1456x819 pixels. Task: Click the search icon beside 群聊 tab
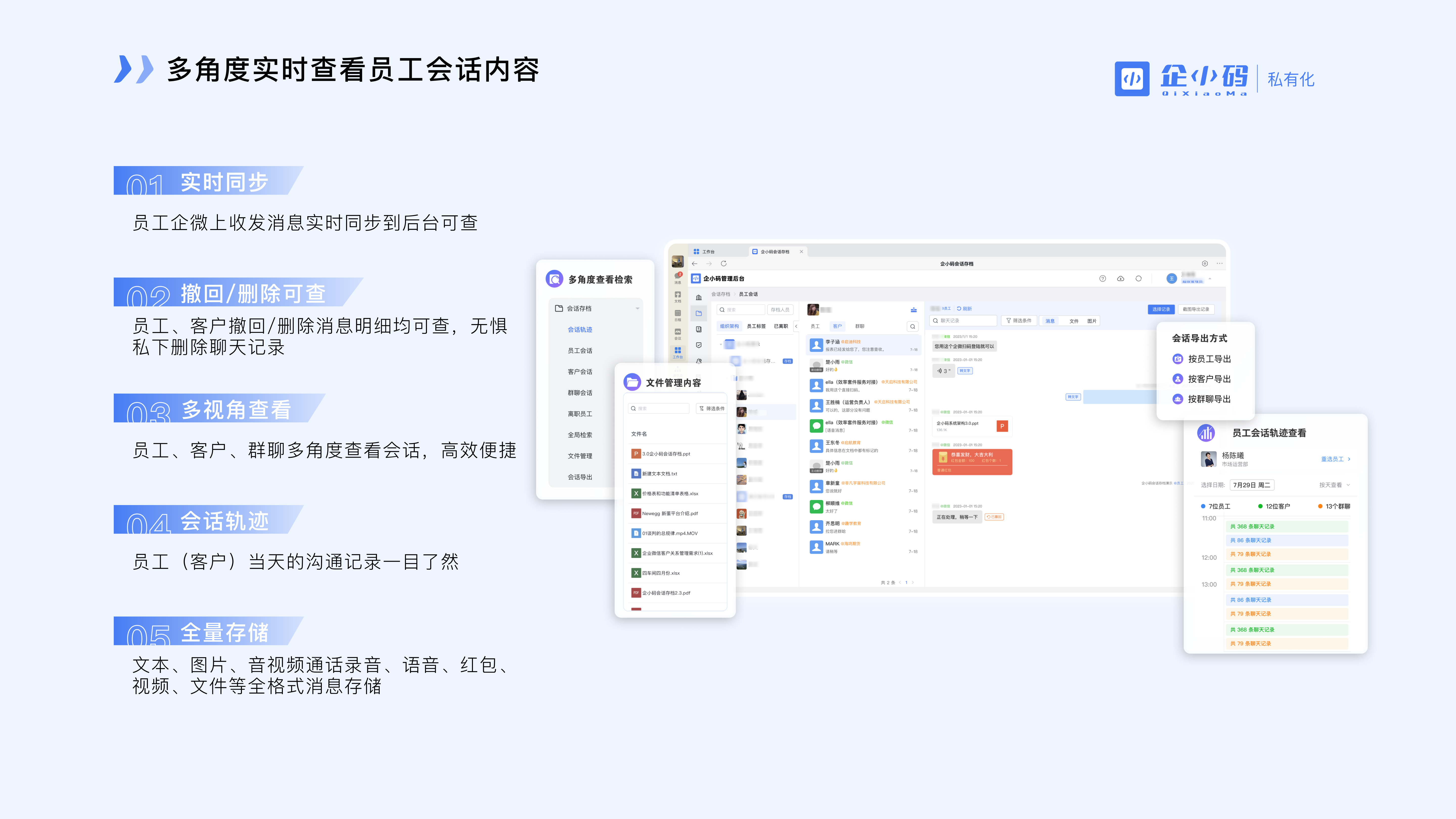912,326
